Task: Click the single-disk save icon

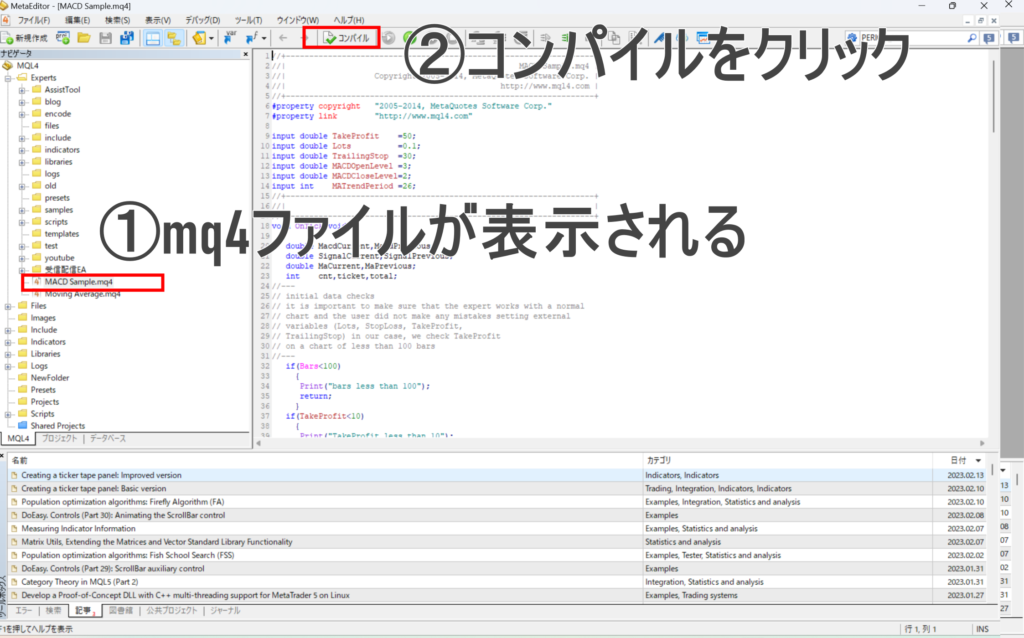Action: (x=105, y=38)
